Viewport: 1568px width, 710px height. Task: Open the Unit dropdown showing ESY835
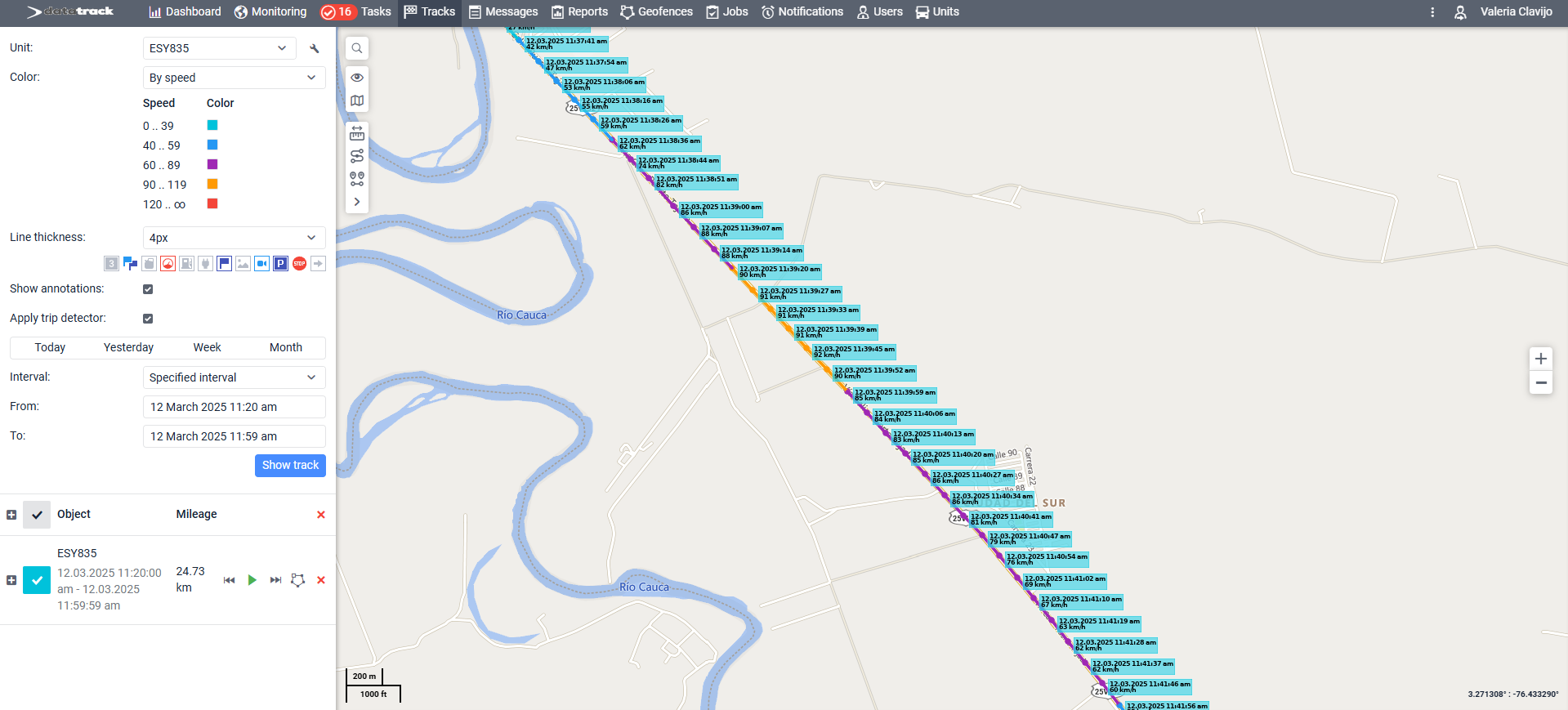click(x=218, y=48)
